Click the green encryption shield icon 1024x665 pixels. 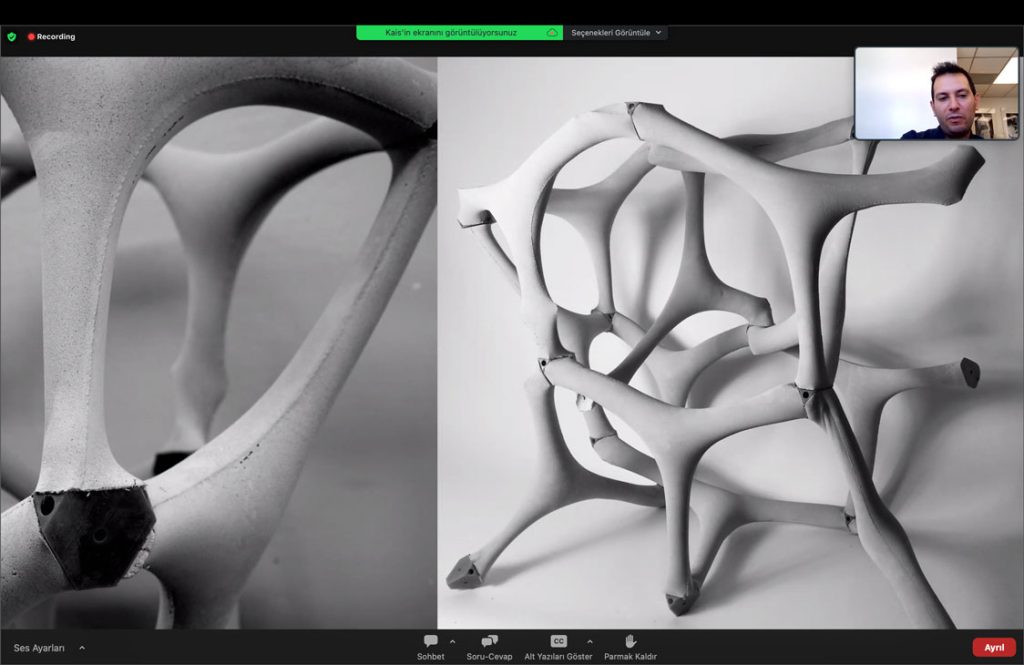[12, 37]
